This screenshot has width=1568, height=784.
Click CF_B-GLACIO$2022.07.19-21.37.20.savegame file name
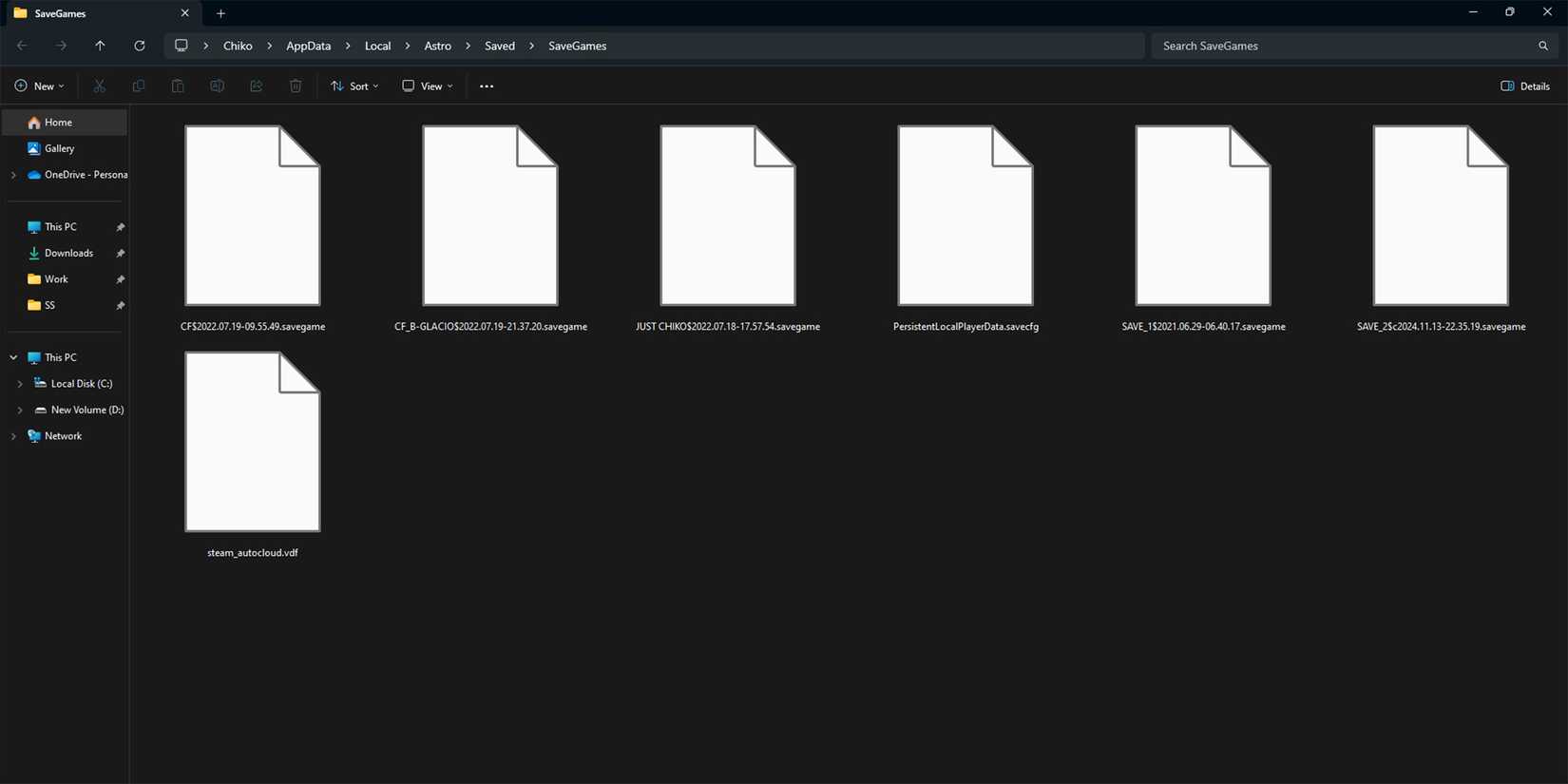490,327
